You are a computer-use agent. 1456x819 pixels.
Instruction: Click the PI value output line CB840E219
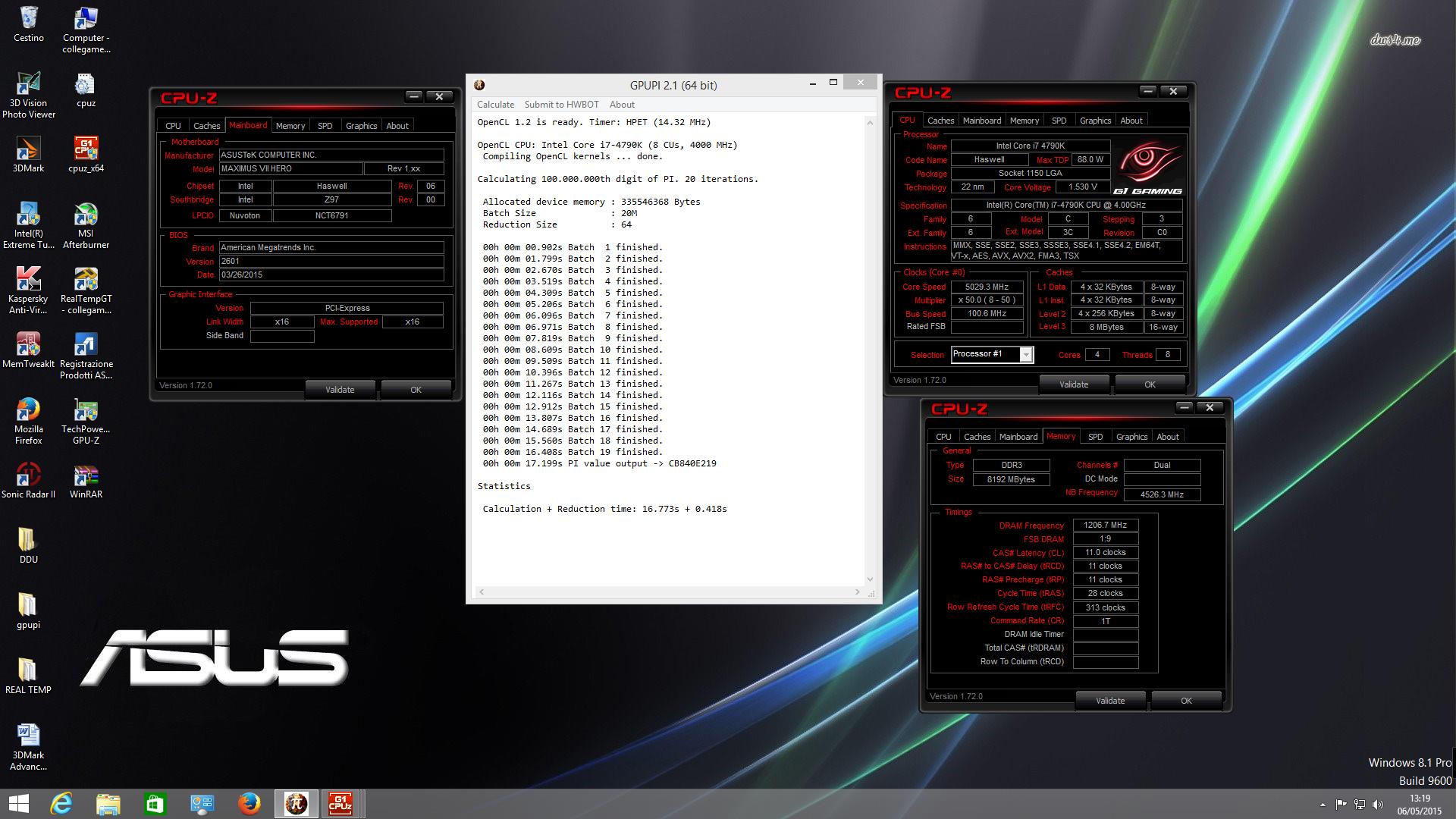pyautogui.click(x=599, y=463)
